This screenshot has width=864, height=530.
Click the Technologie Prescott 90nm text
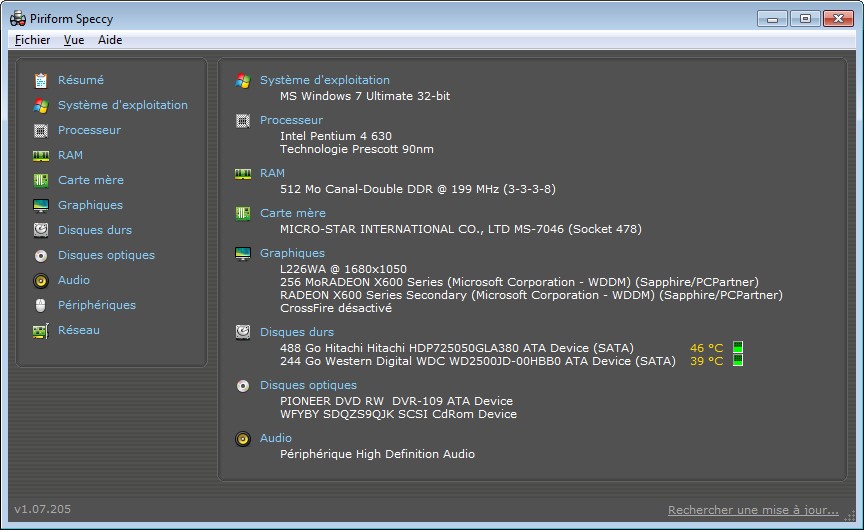[x=357, y=149]
